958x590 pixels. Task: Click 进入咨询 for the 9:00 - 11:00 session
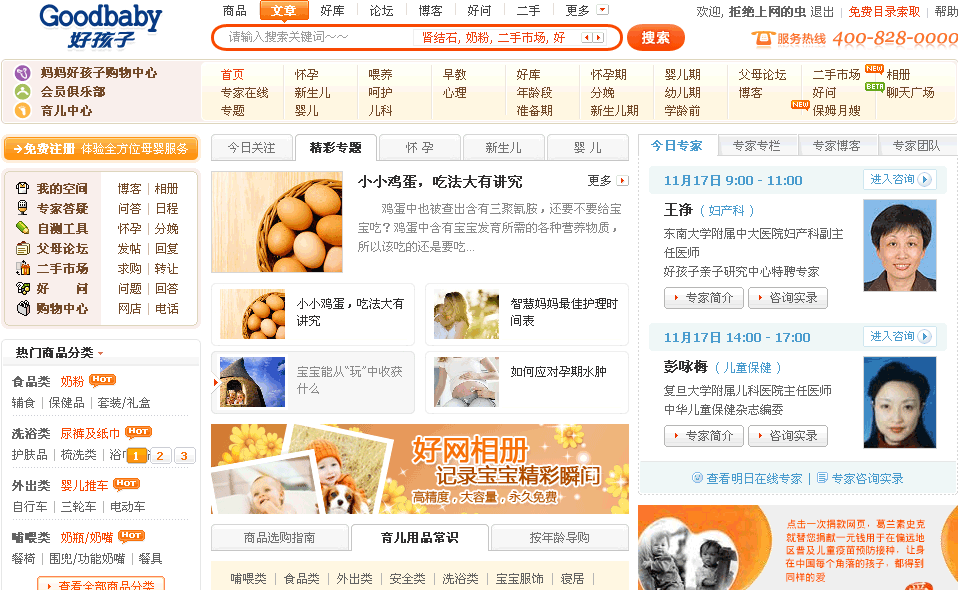tap(899, 180)
